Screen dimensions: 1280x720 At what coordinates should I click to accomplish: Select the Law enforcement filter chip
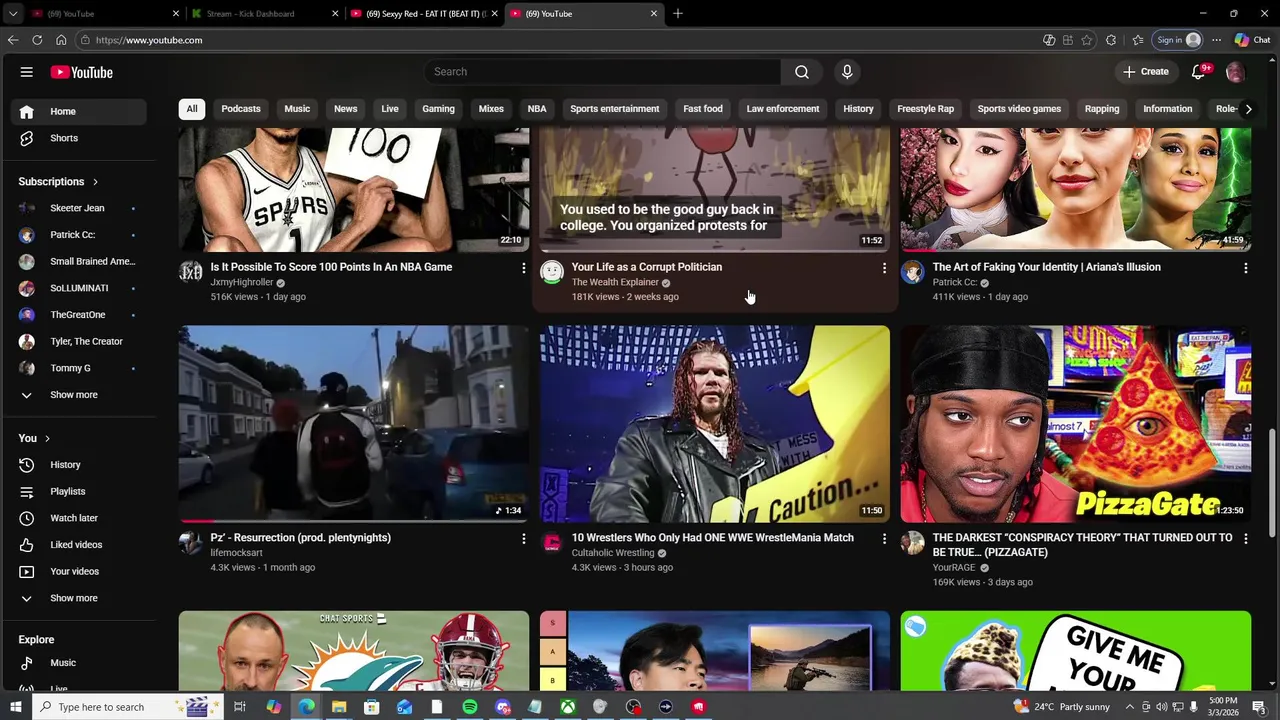tap(783, 109)
